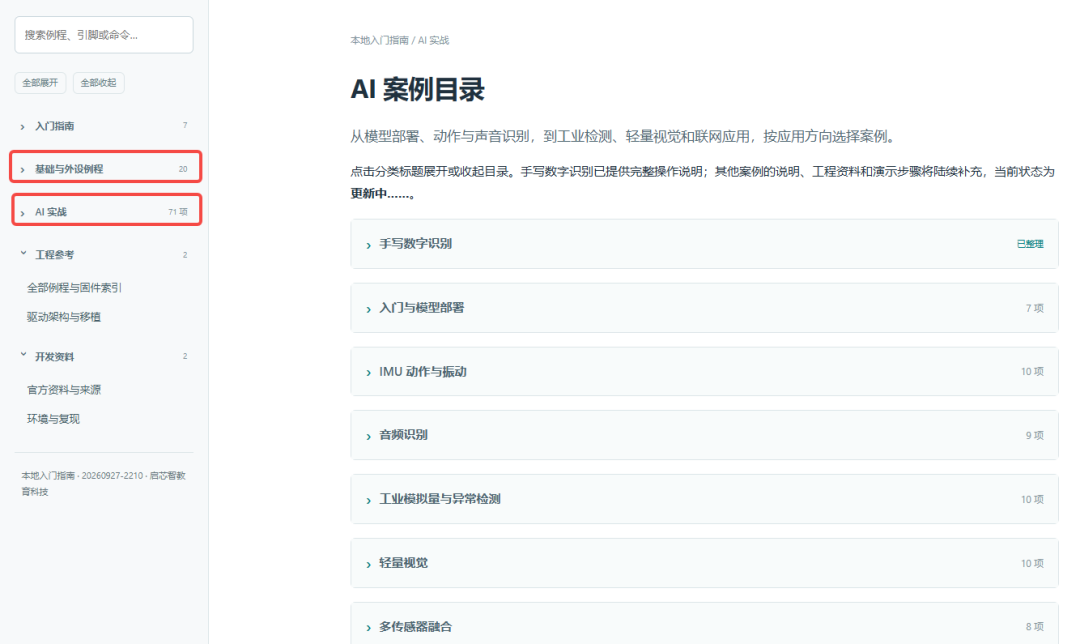Open 官方资料与来源 link
The image size is (1080, 644).
pos(64,390)
